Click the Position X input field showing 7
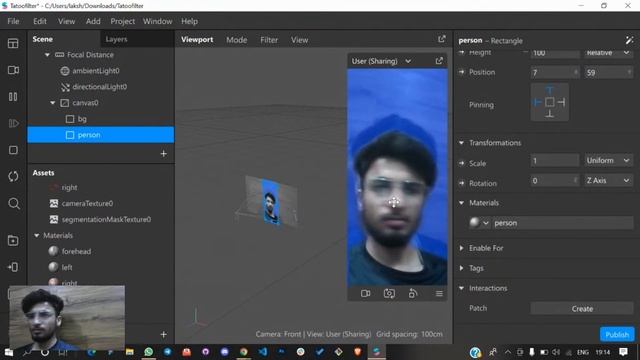Screen dimensions: 640x360 (554, 73)
